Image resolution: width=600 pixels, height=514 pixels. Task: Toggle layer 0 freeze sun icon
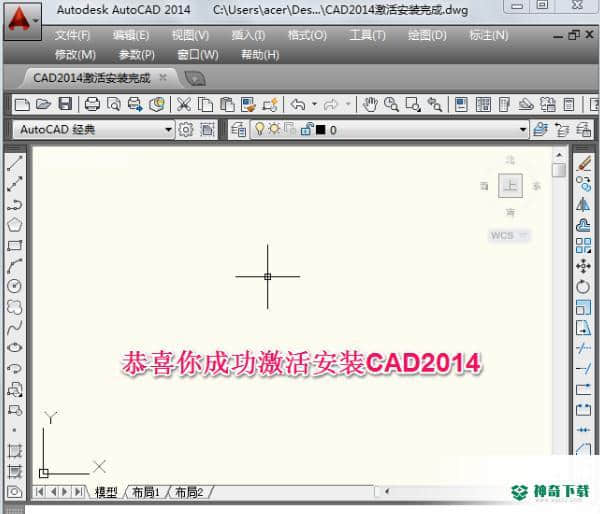point(274,129)
